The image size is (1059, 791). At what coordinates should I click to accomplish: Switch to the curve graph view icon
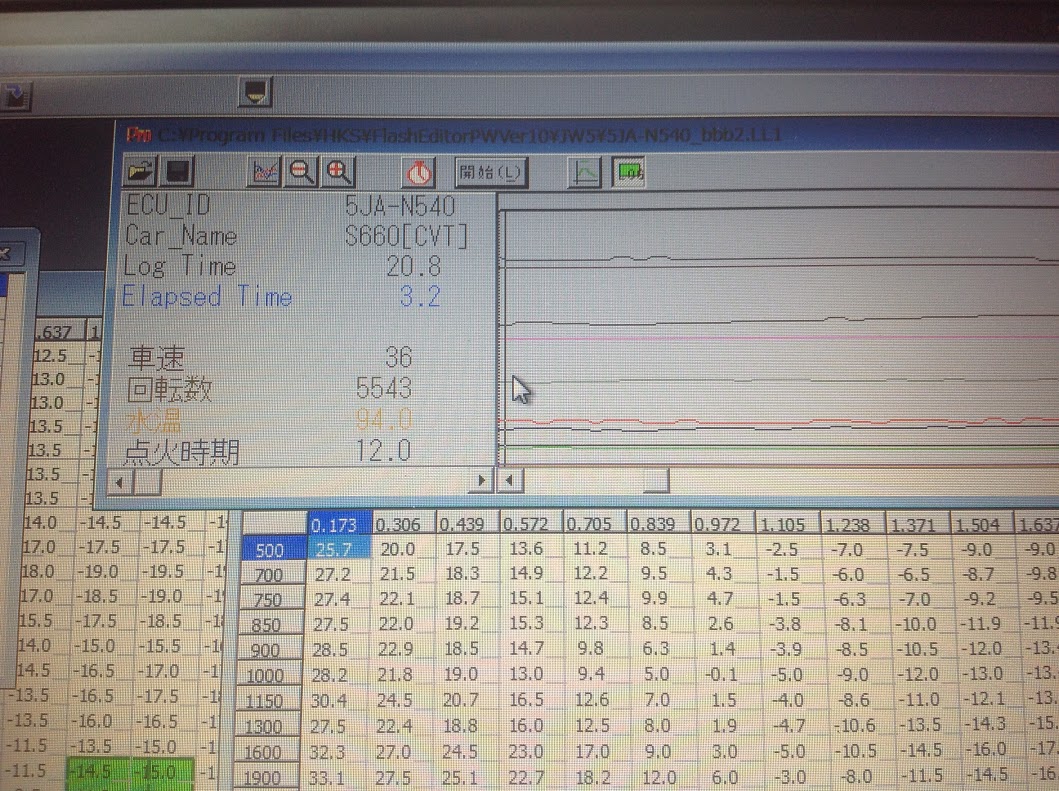coord(584,172)
